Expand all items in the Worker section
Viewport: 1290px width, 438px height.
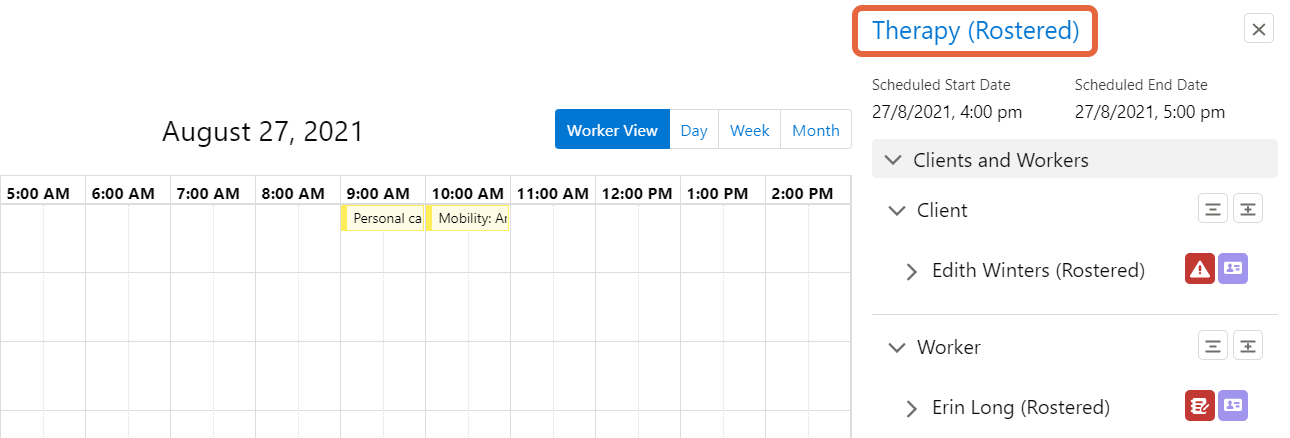tap(1248, 346)
